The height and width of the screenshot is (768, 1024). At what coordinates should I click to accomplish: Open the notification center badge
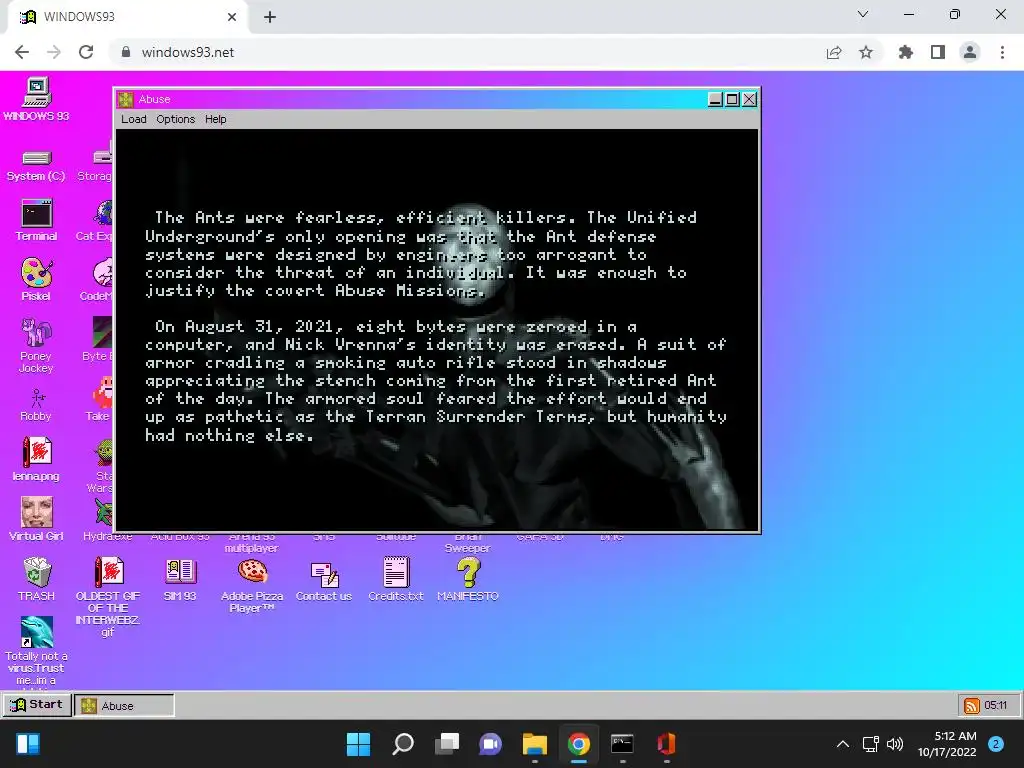tap(996, 744)
